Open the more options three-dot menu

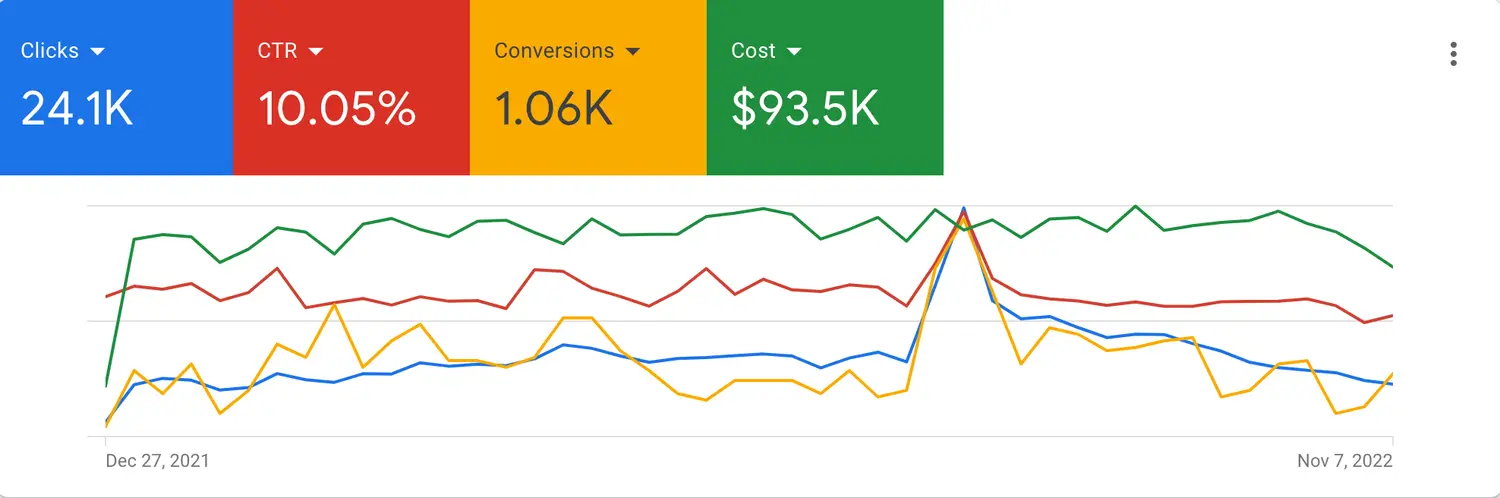coord(1453,54)
